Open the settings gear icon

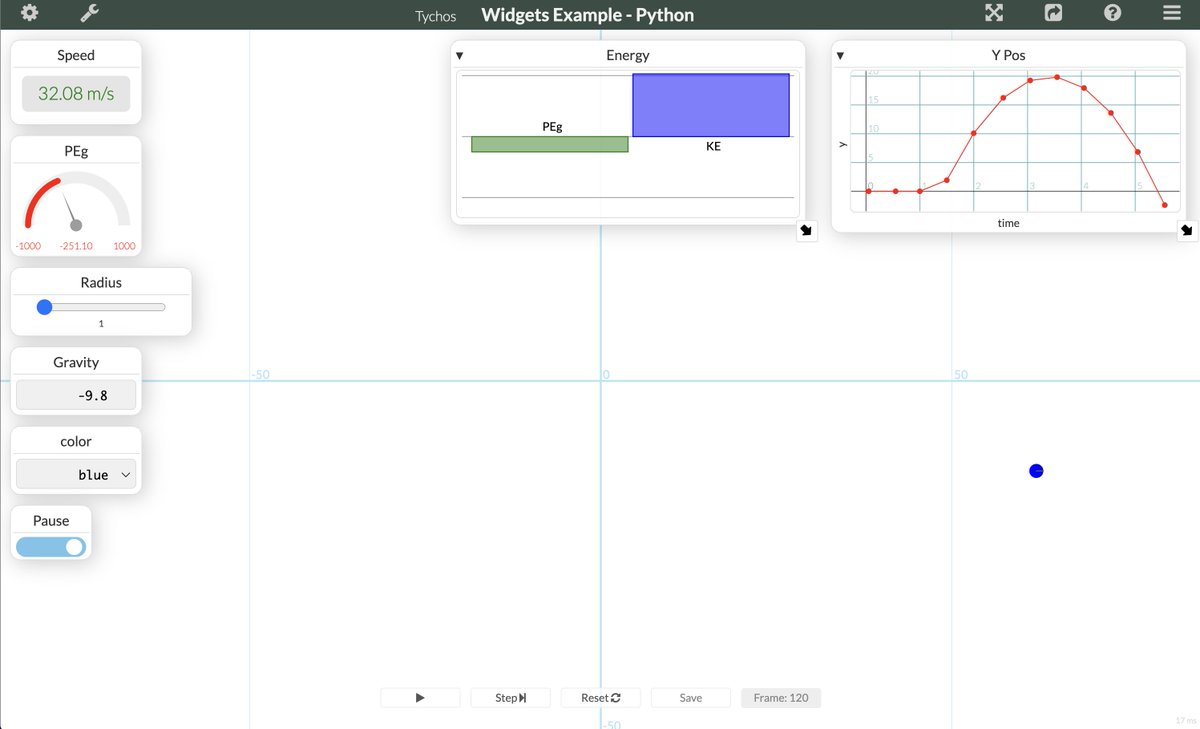coord(30,14)
